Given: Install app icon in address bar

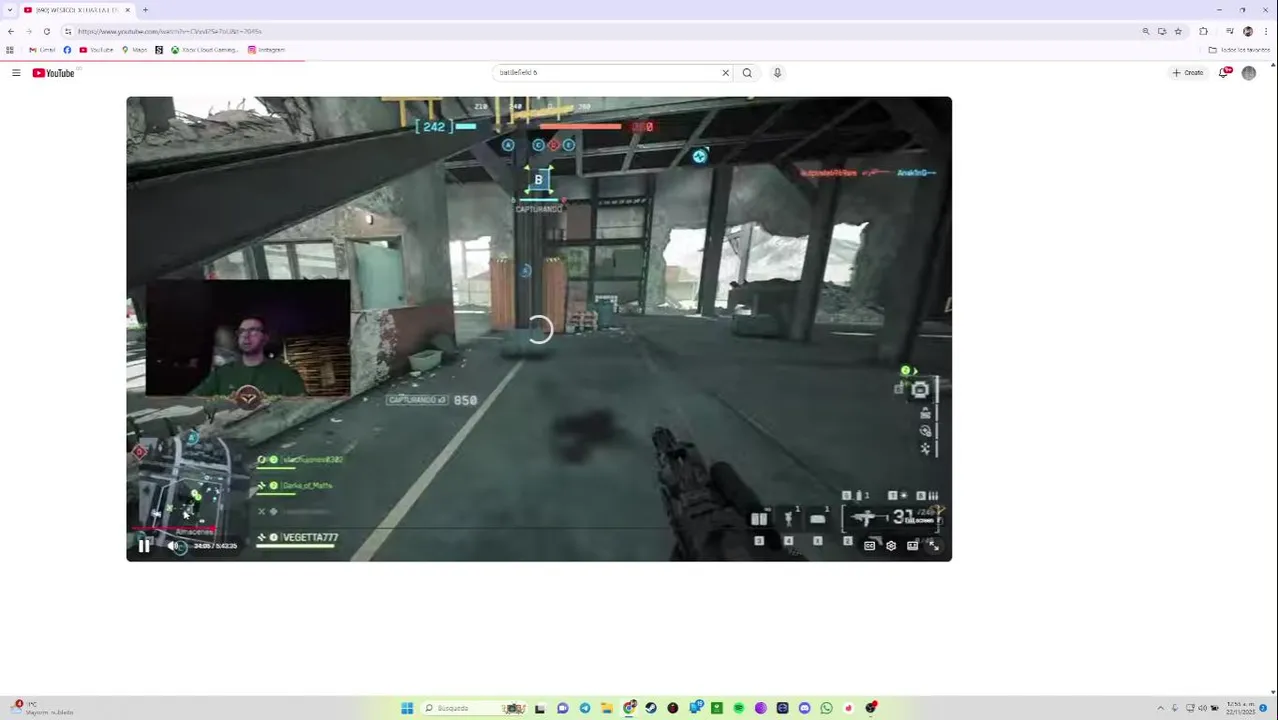Looking at the screenshot, I should [x=1162, y=32].
